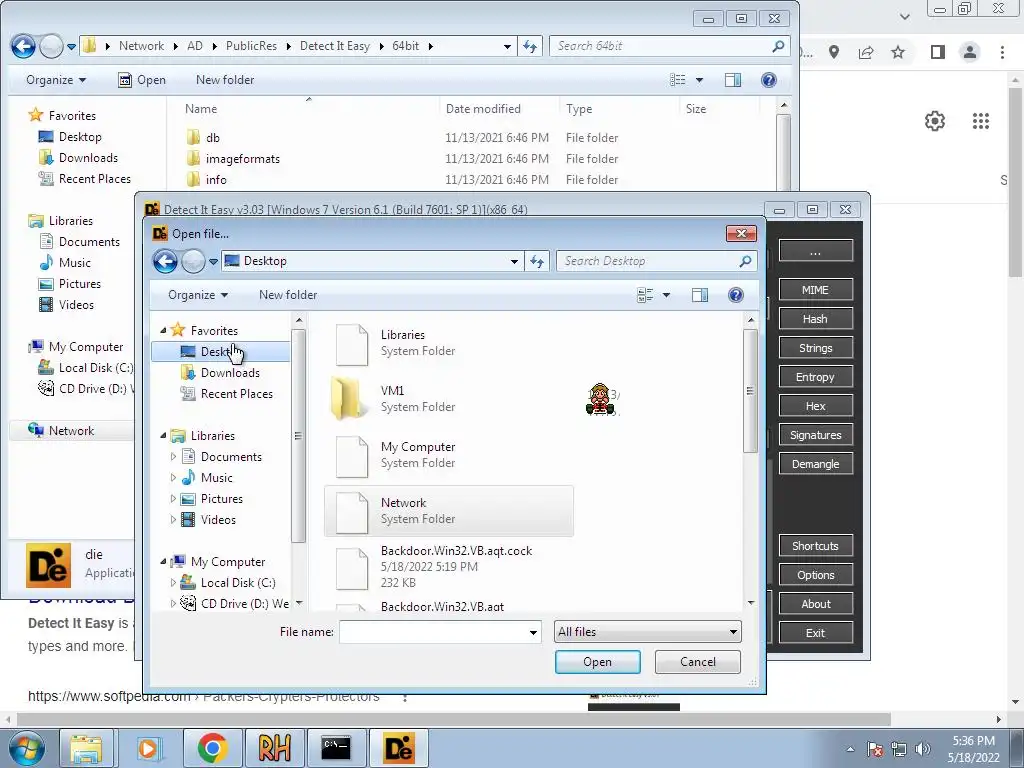Click Demangle button in Detect It Easy
The height and width of the screenshot is (768, 1024).
[x=816, y=464]
